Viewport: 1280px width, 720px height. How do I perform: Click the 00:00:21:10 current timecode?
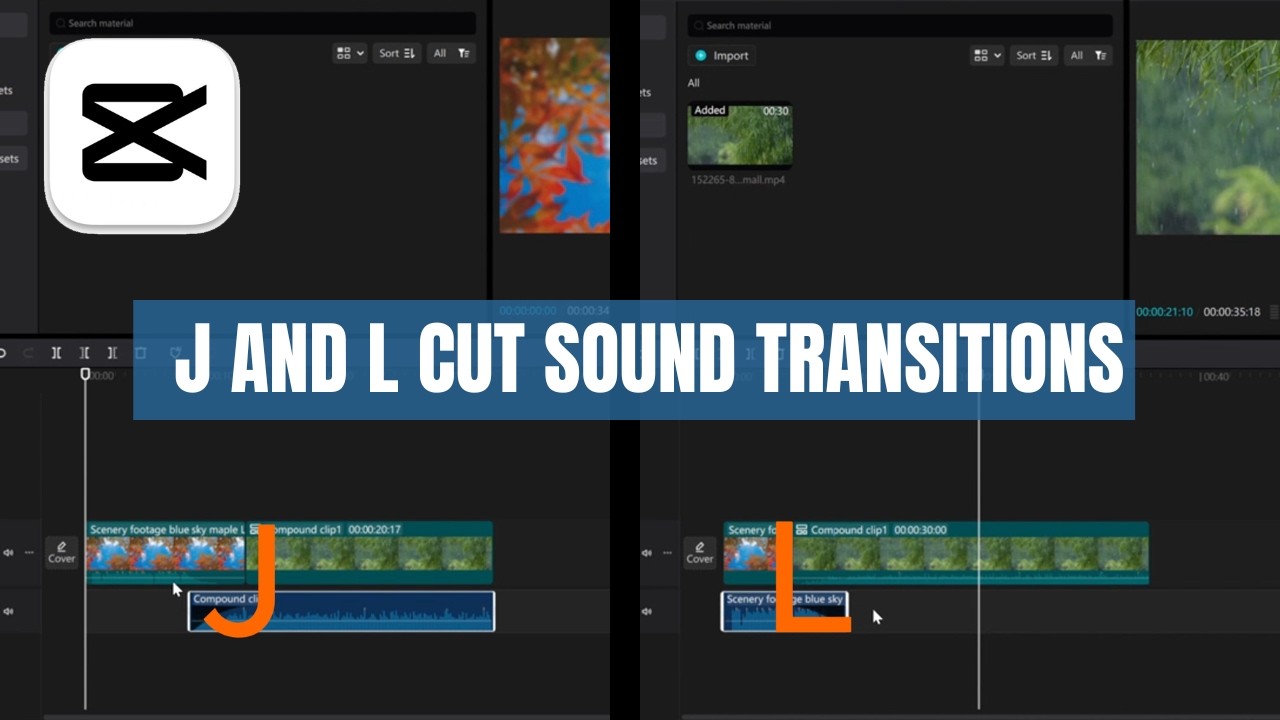click(1165, 312)
